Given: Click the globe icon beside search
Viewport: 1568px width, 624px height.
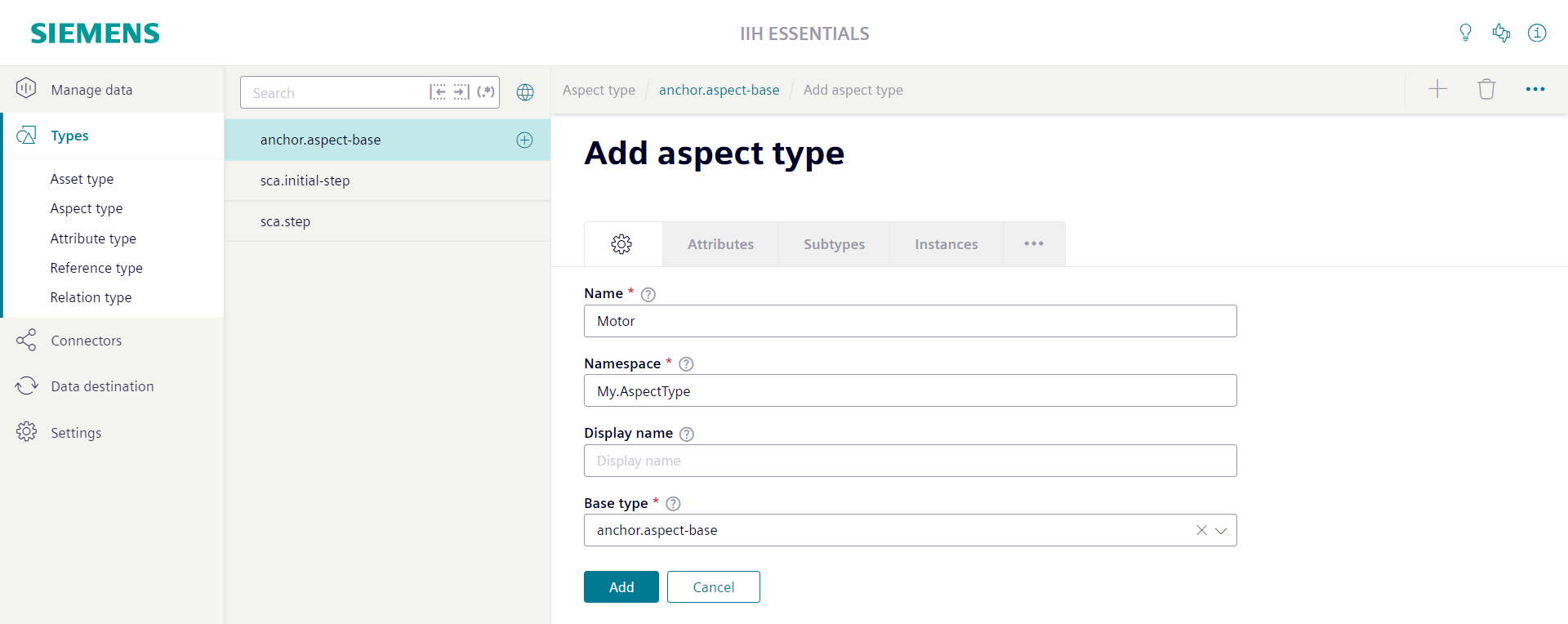Looking at the screenshot, I should point(525,92).
